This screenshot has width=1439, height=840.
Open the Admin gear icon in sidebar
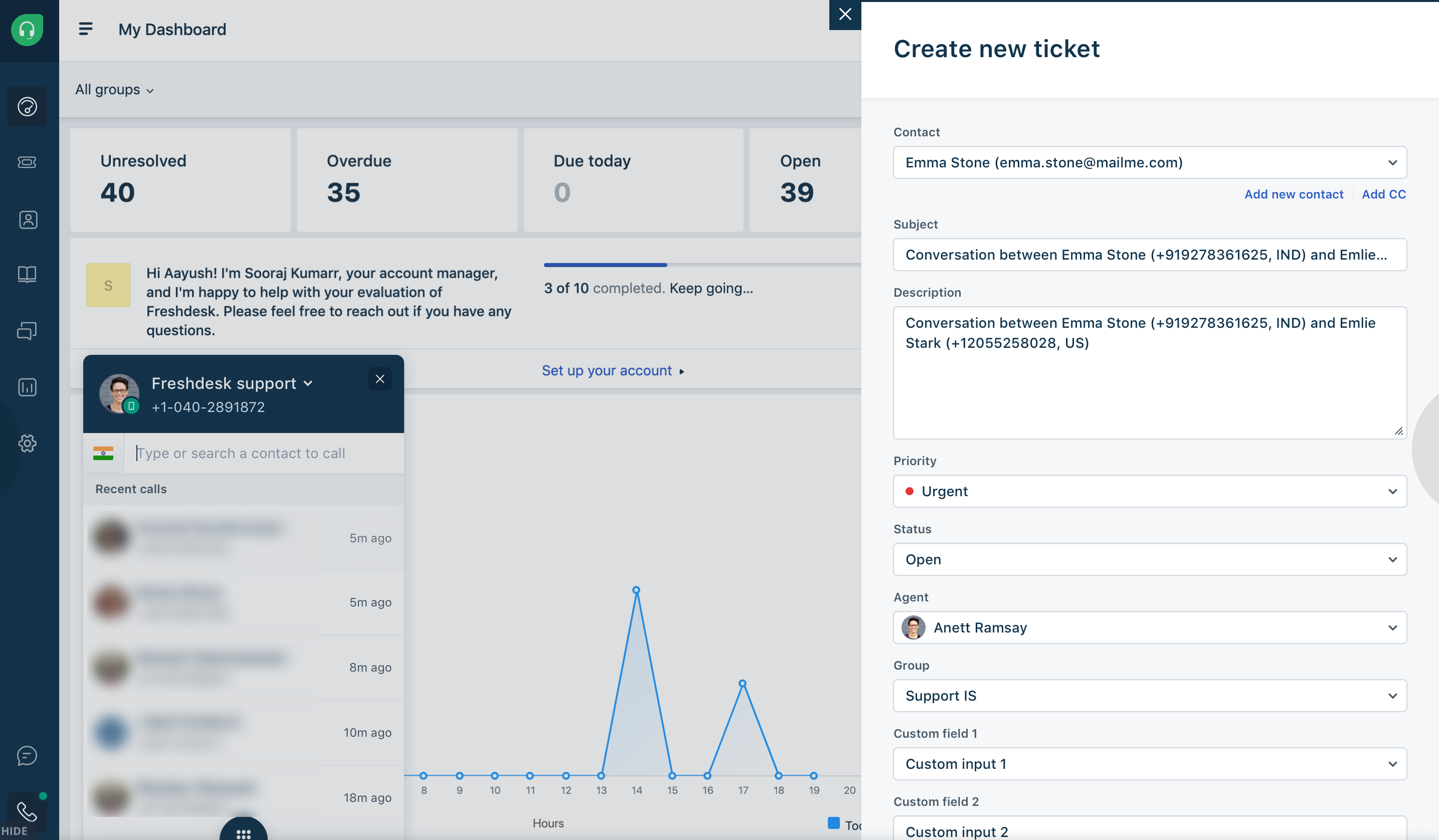click(x=27, y=443)
